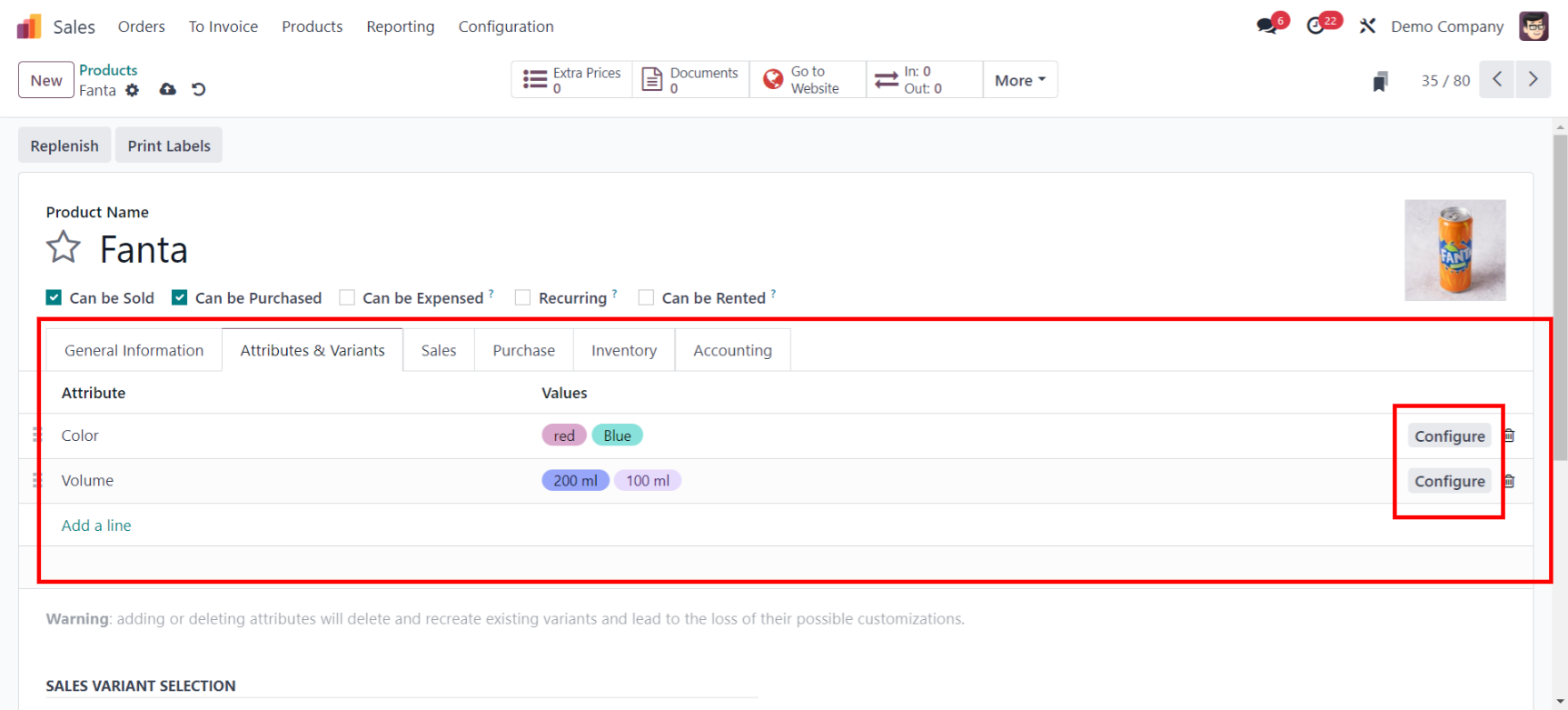
Task: Click the 200 ml value tag
Action: point(576,480)
